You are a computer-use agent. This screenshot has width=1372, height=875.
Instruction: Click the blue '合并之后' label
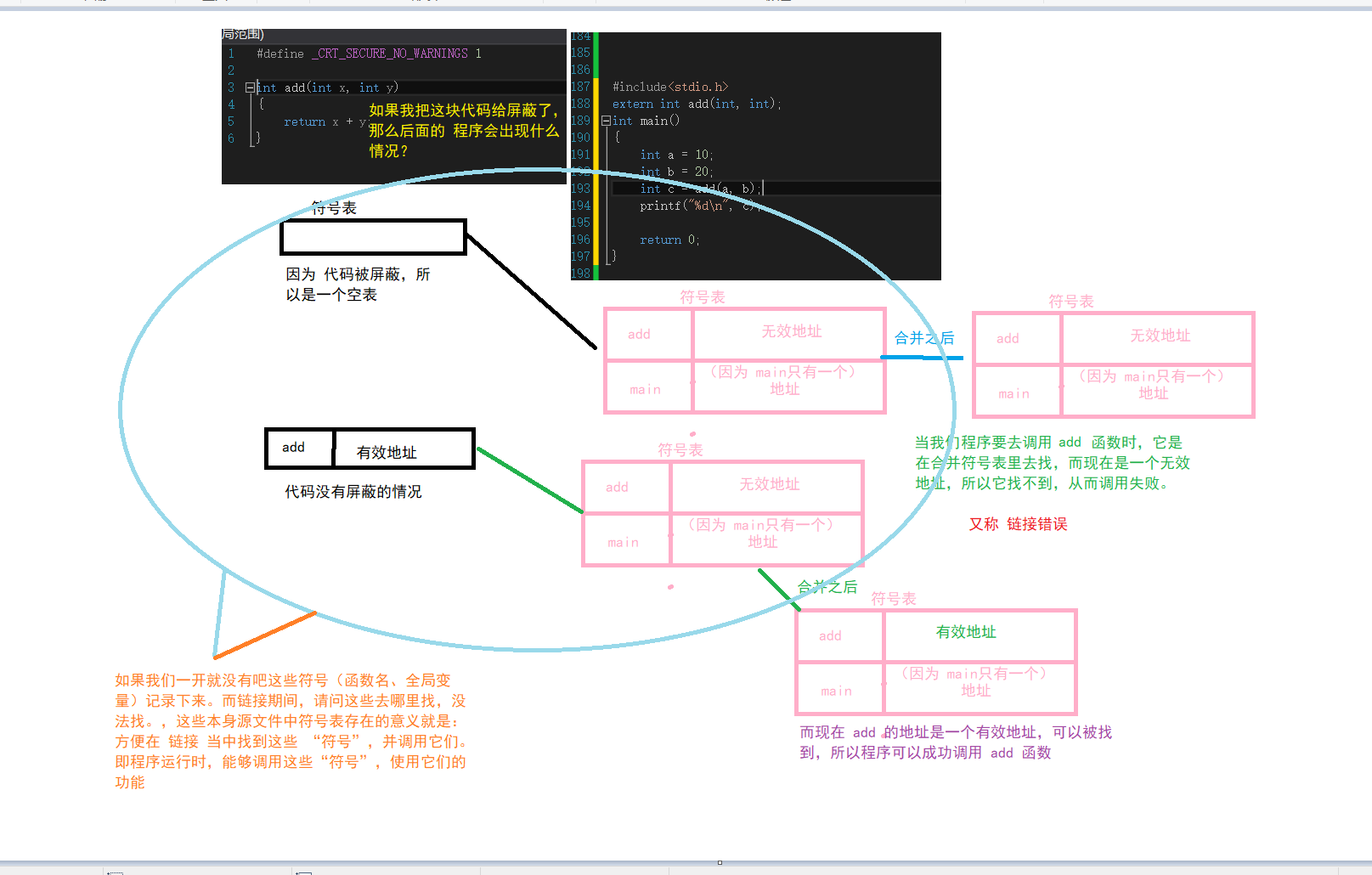[924, 338]
